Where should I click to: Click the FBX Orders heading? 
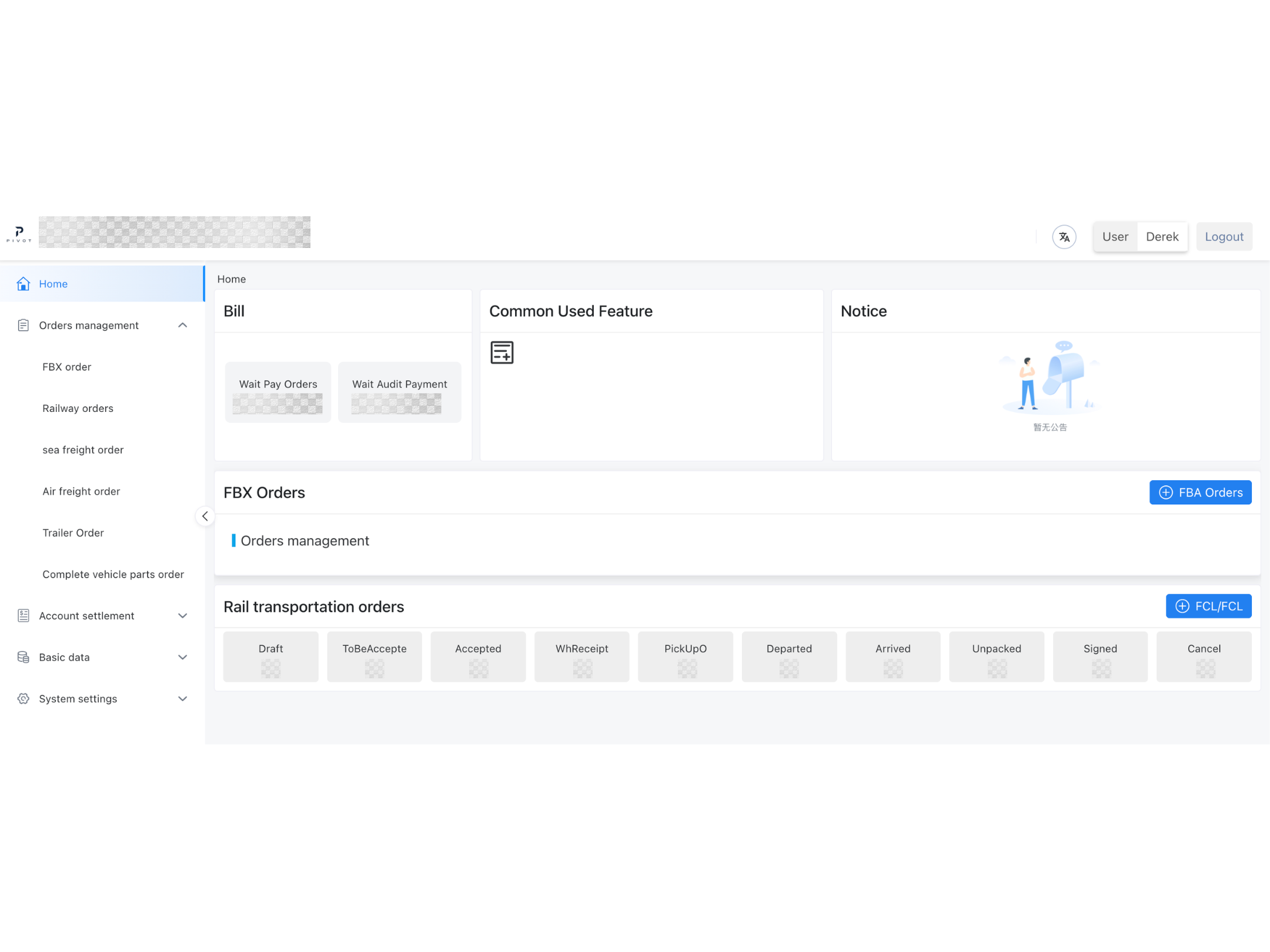[264, 492]
